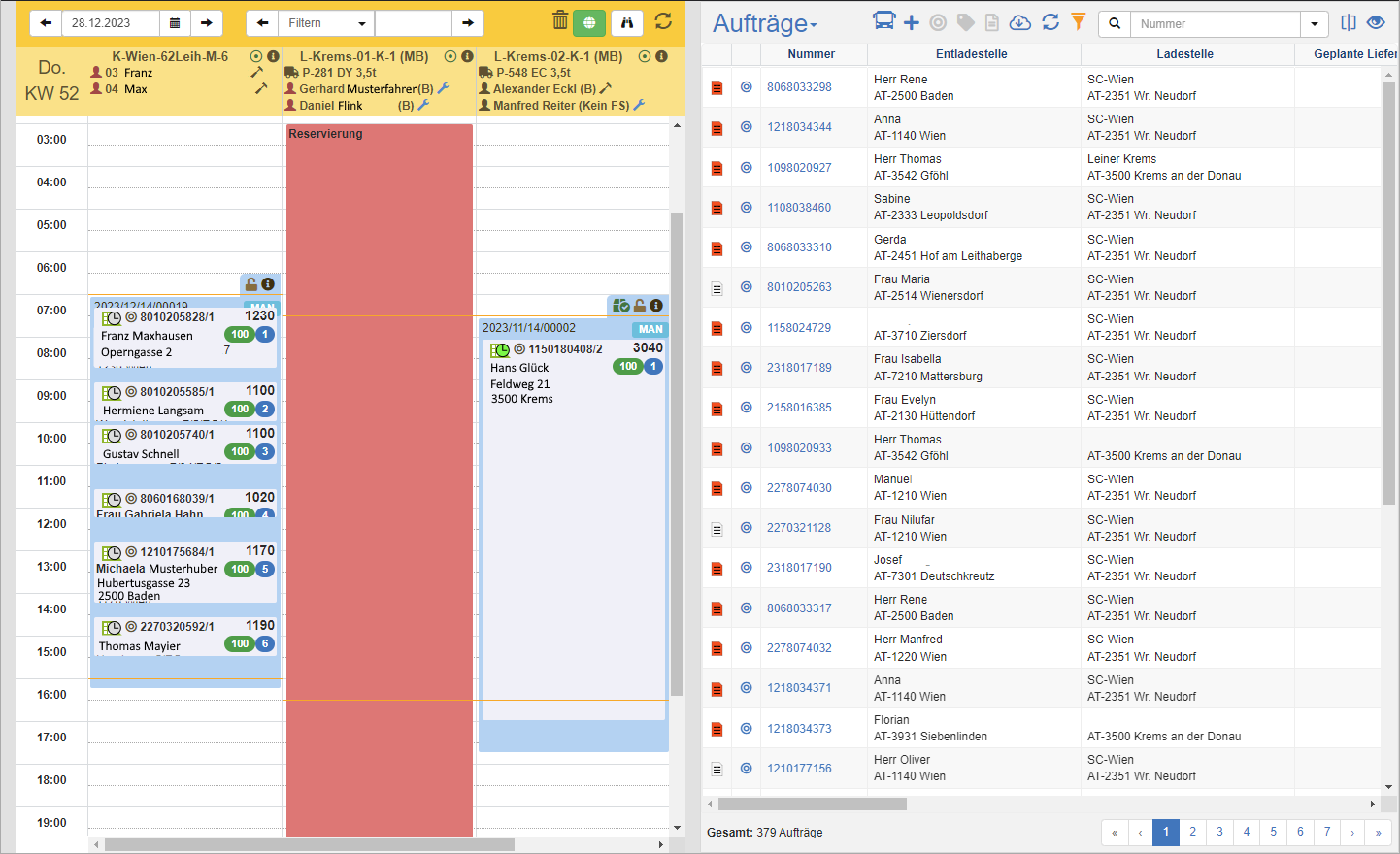Click the bus icon in Aufträge toolbar
The width and height of the screenshot is (1400, 854).
883,21
